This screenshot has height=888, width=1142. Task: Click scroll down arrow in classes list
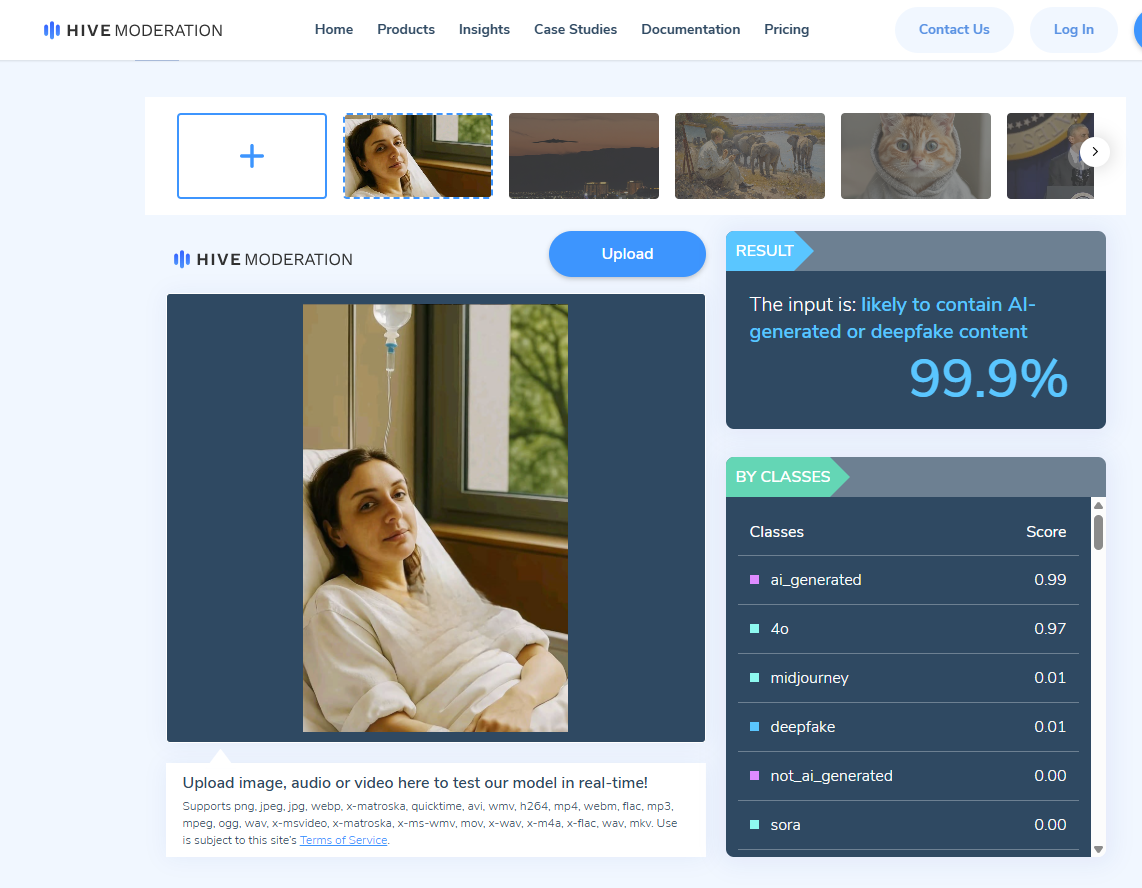[1098, 849]
